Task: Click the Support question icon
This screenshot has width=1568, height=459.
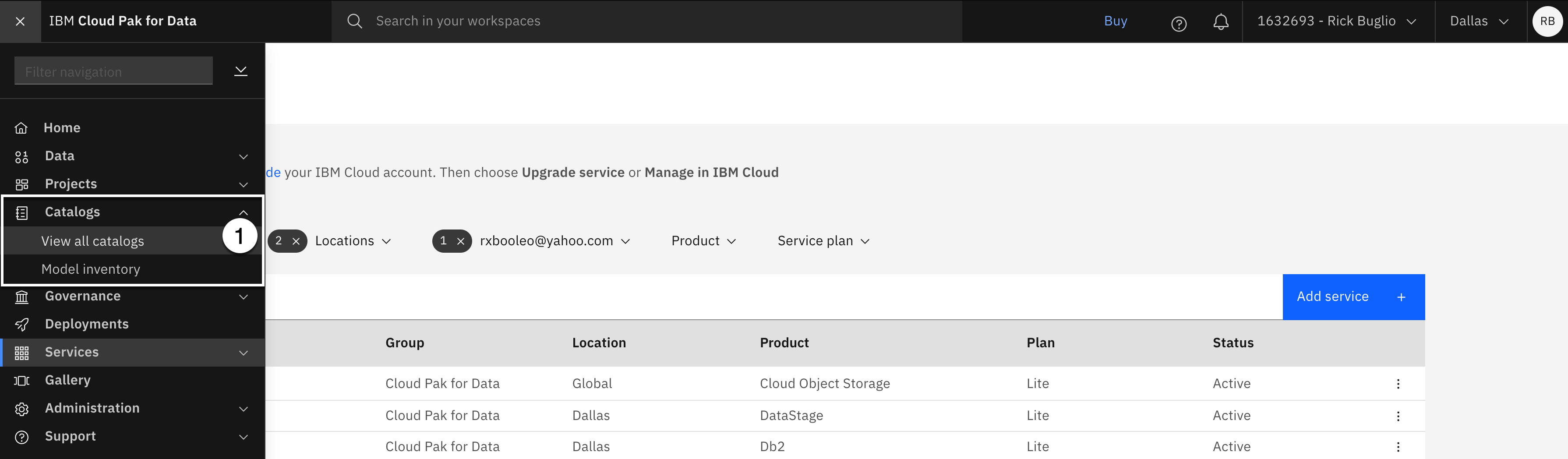Action: point(21,437)
